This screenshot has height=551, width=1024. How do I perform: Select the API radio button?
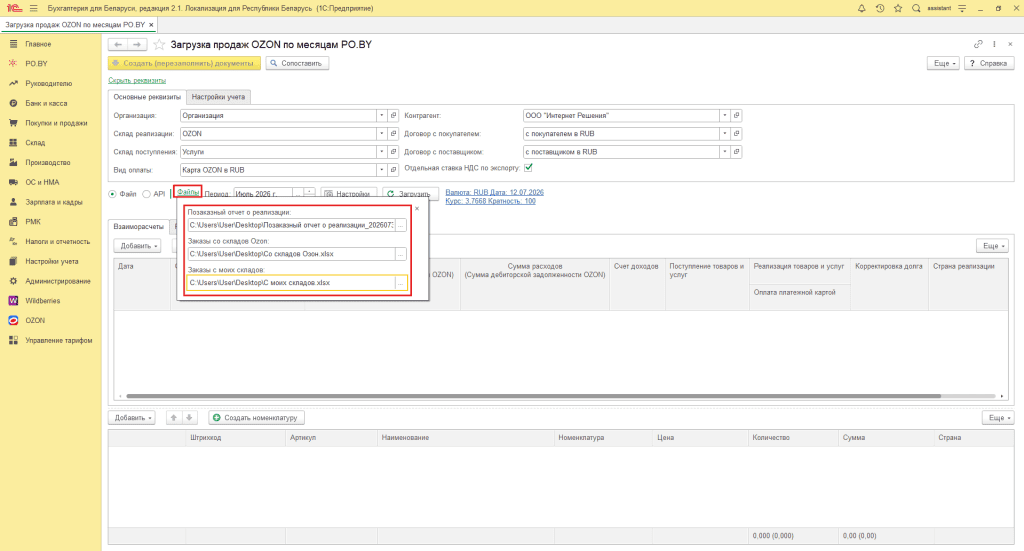tap(146, 194)
